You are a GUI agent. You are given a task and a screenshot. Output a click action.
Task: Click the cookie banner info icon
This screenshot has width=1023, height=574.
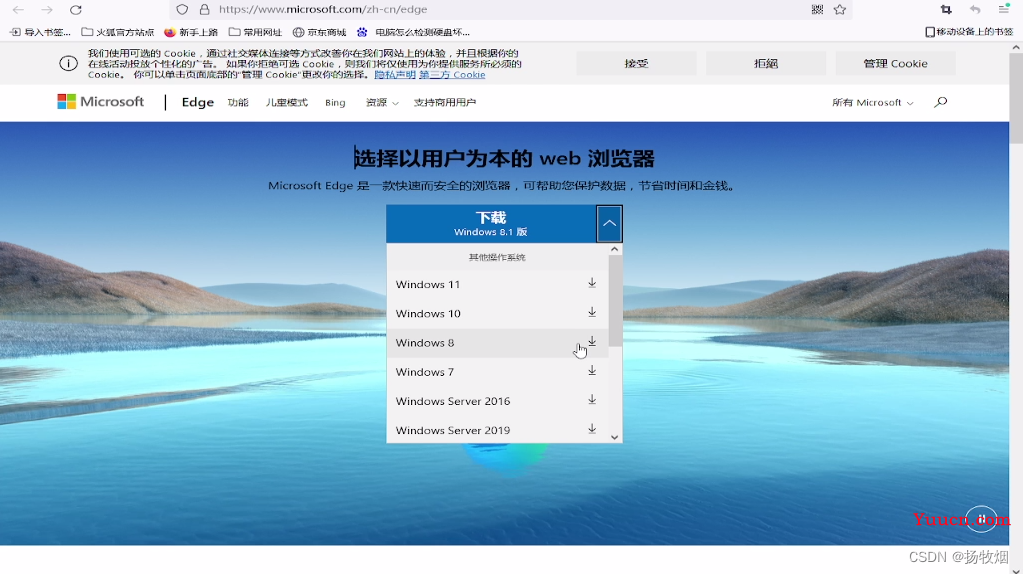click(x=69, y=63)
